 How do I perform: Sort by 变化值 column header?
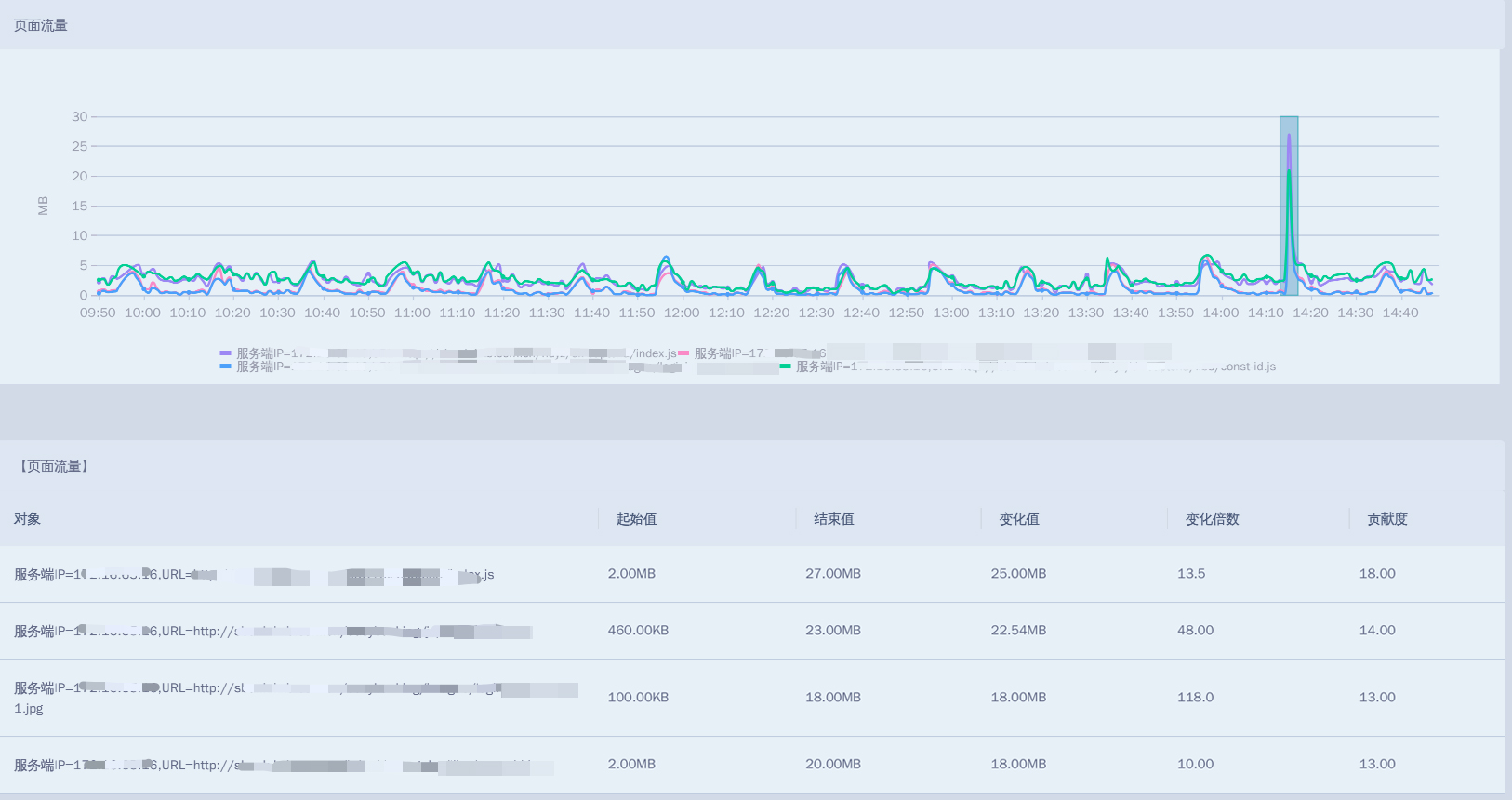click(x=1019, y=519)
